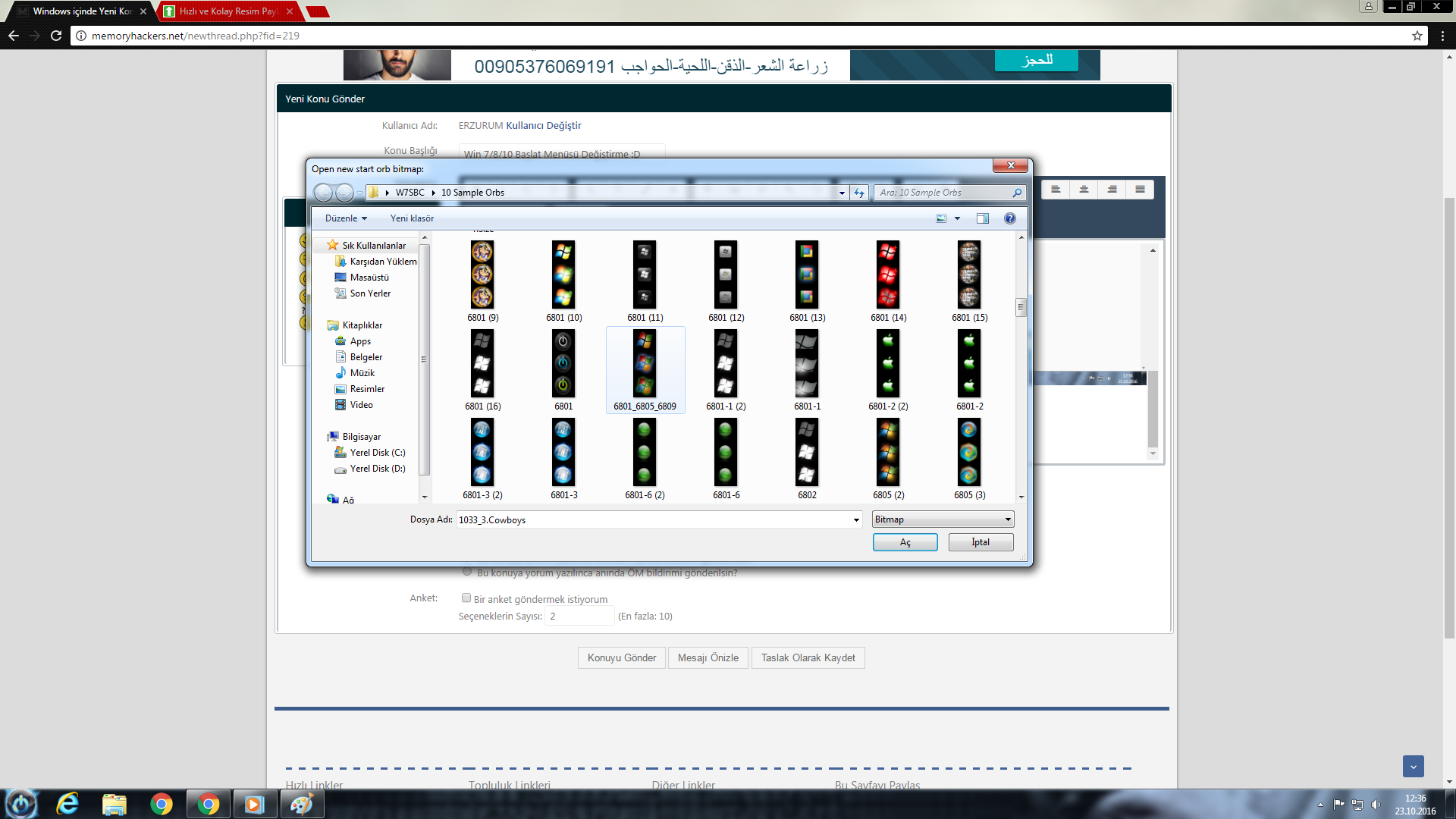Toggle the preview pane button
Viewport: 1456px width, 819px height.
[x=983, y=218]
